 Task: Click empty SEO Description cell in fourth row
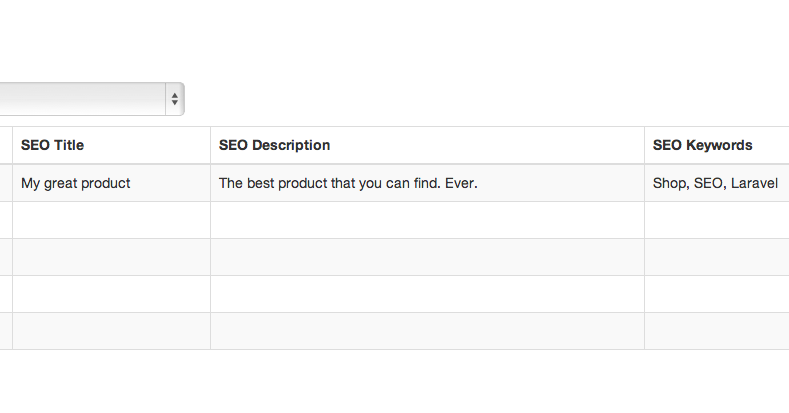427,294
